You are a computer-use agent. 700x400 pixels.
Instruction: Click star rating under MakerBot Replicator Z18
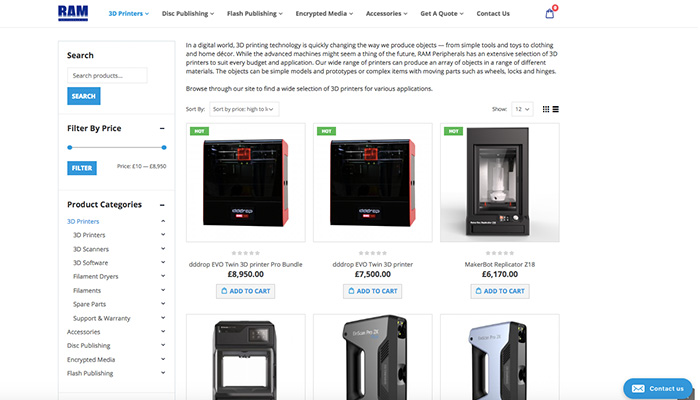[500, 253]
